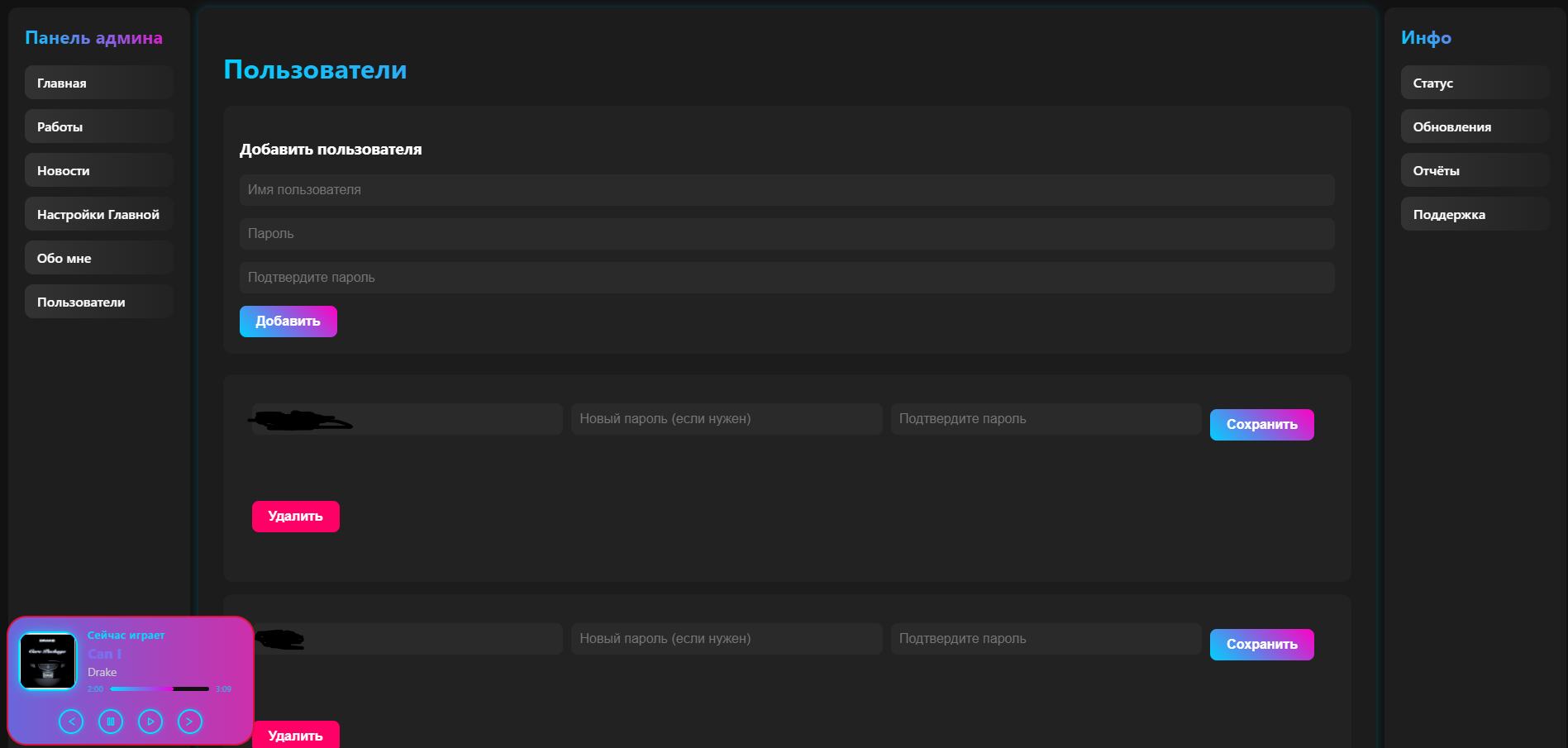
Task: Skip to next track in music player
Action: point(190,722)
